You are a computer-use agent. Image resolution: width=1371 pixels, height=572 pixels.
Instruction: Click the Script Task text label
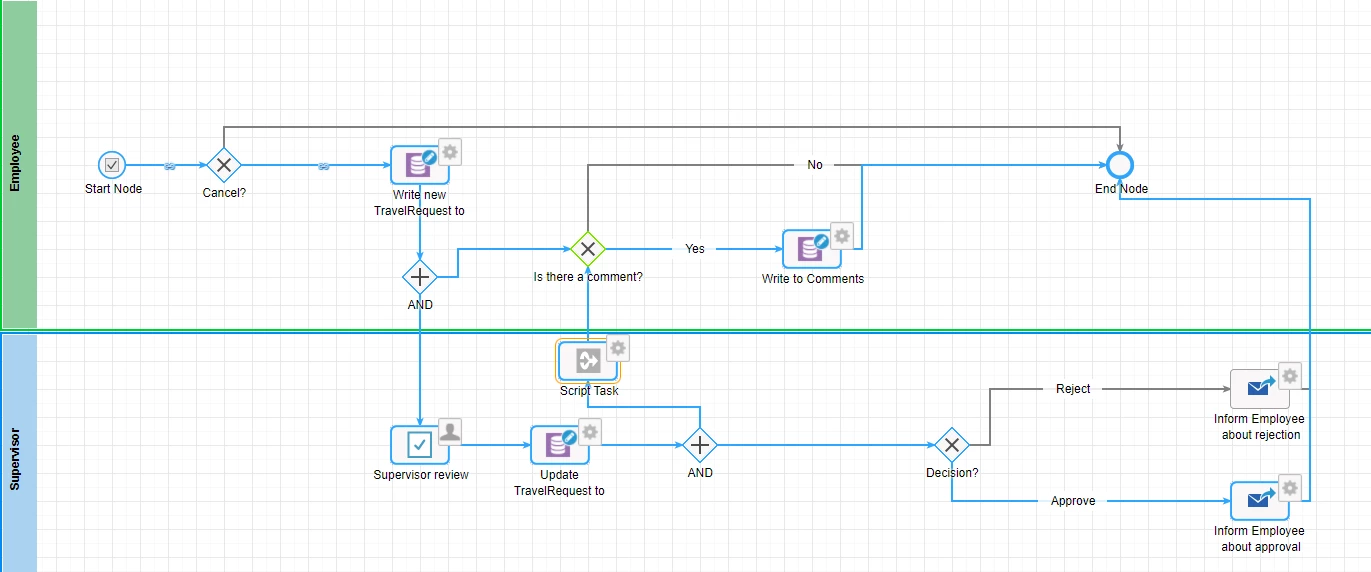589,391
